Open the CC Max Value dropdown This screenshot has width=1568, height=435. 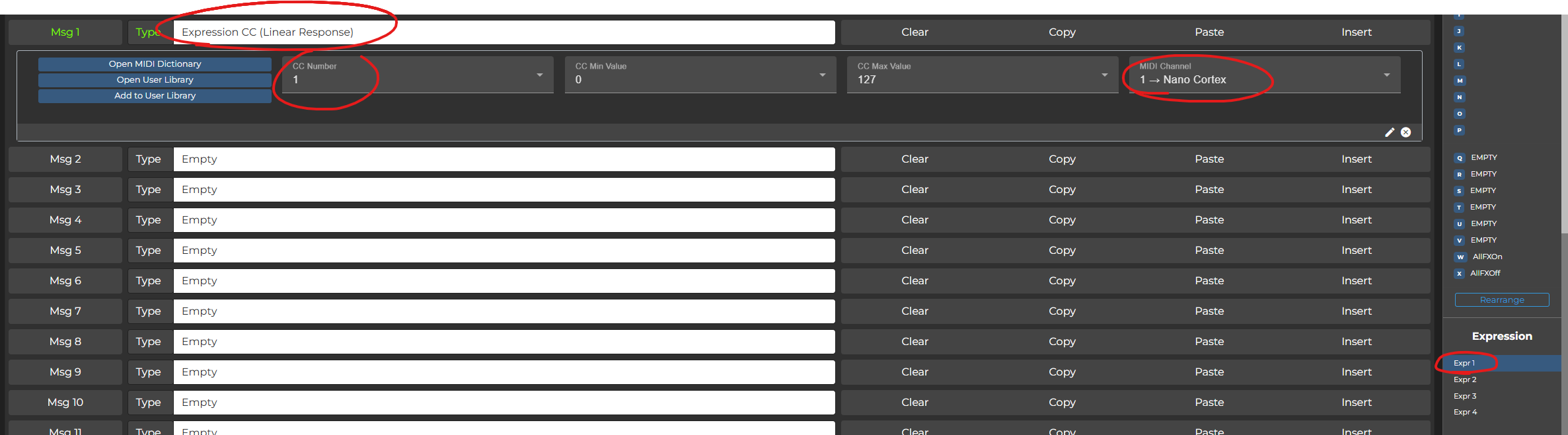point(983,75)
